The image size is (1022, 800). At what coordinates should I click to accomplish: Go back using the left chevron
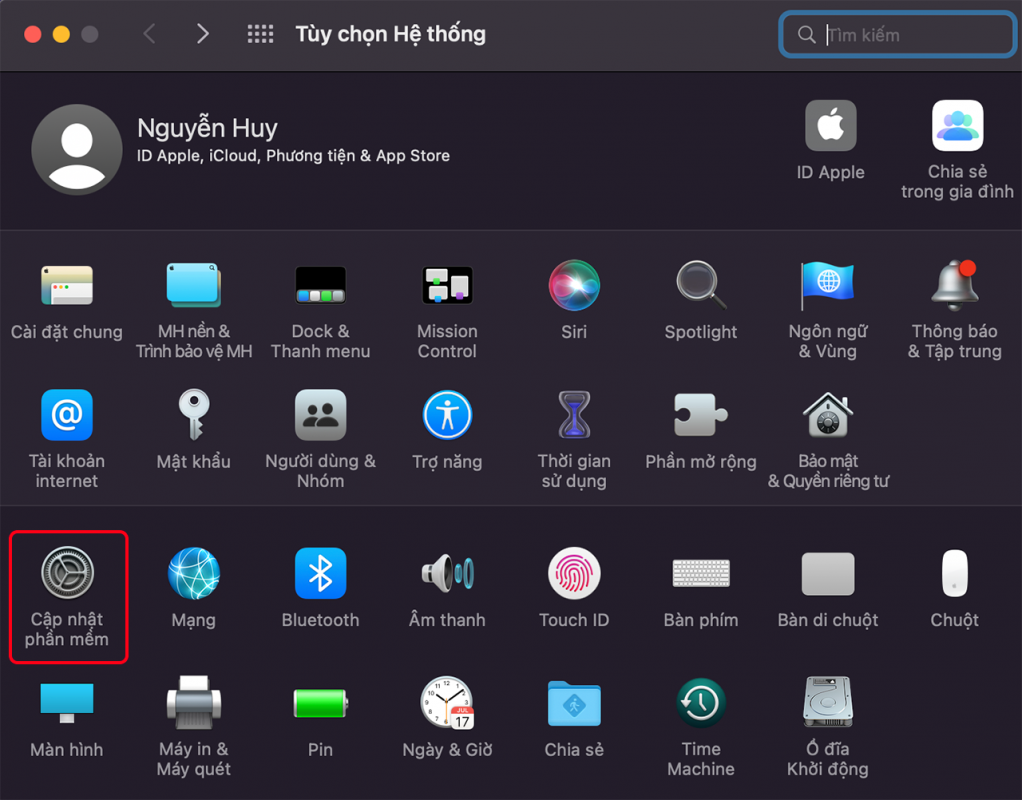coord(150,34)
